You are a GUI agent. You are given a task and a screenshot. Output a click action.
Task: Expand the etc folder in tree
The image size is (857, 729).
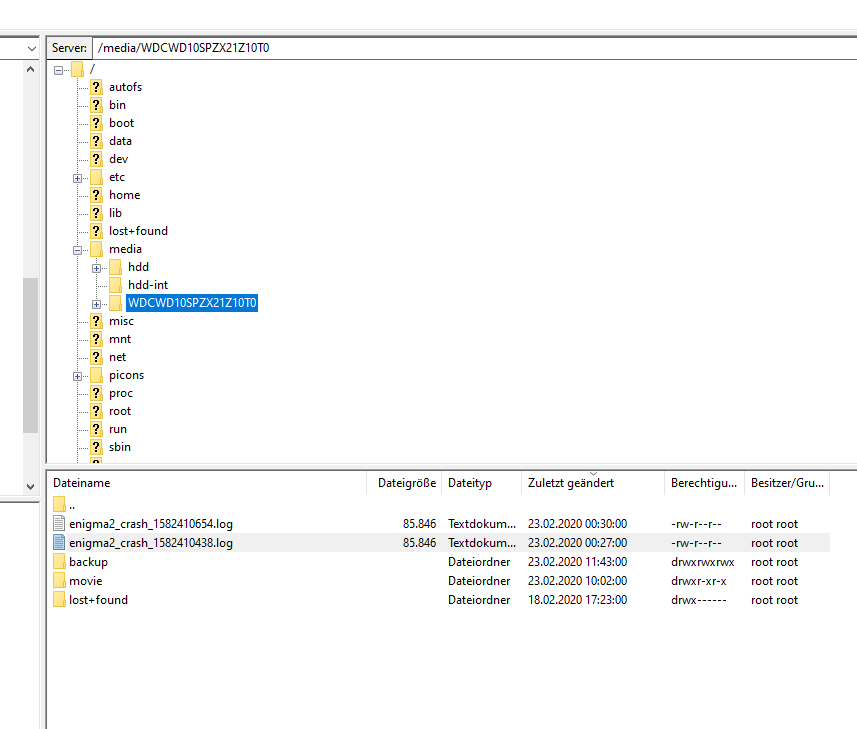coord(78,177)
